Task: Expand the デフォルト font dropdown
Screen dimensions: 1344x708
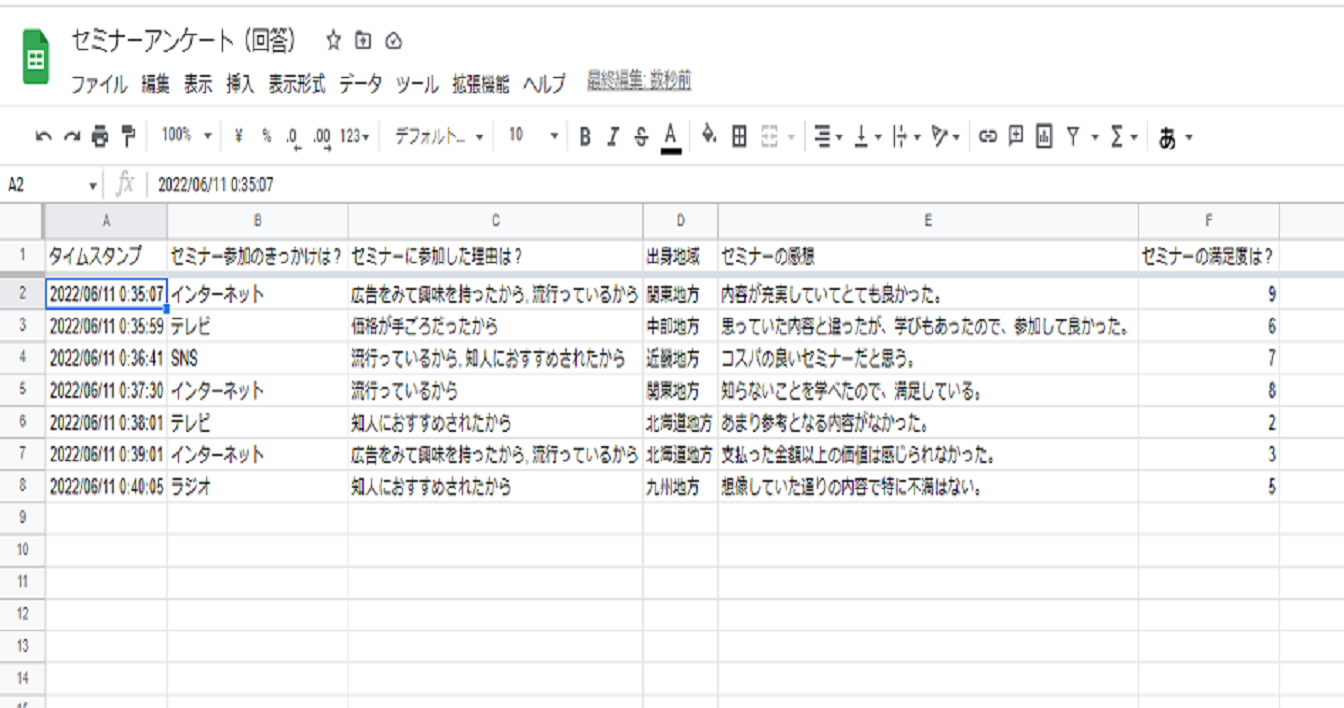Action: point(439,136)
